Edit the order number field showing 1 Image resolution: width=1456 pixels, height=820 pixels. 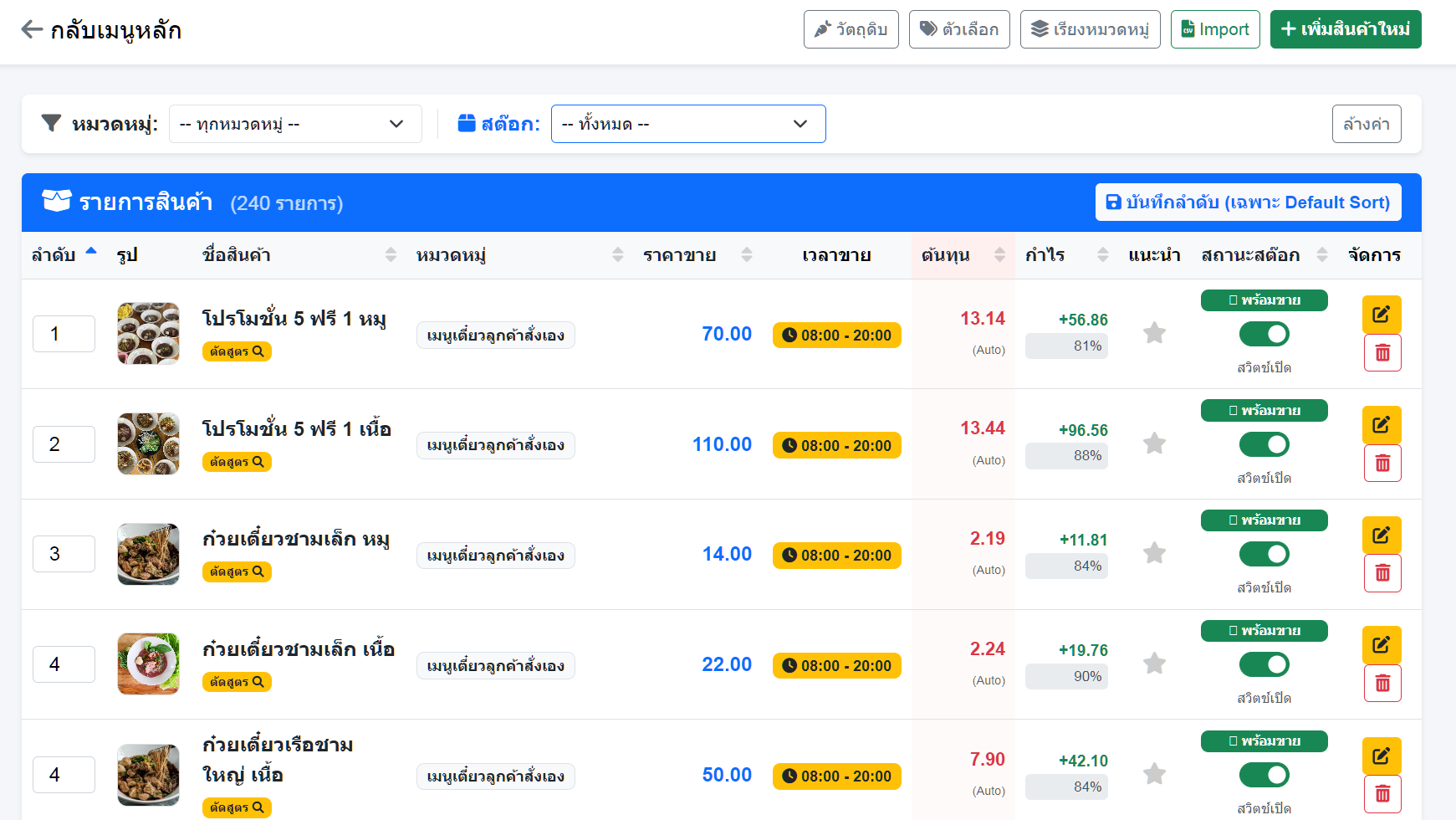coord(64,334)
